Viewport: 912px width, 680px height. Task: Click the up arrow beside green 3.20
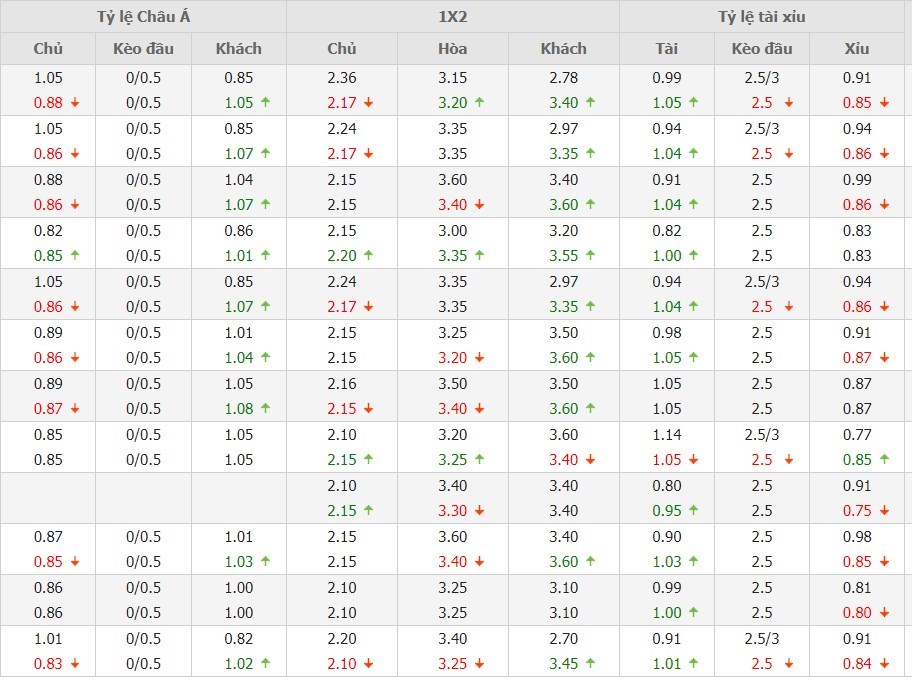pyautogui.click(x=479, y=102)
